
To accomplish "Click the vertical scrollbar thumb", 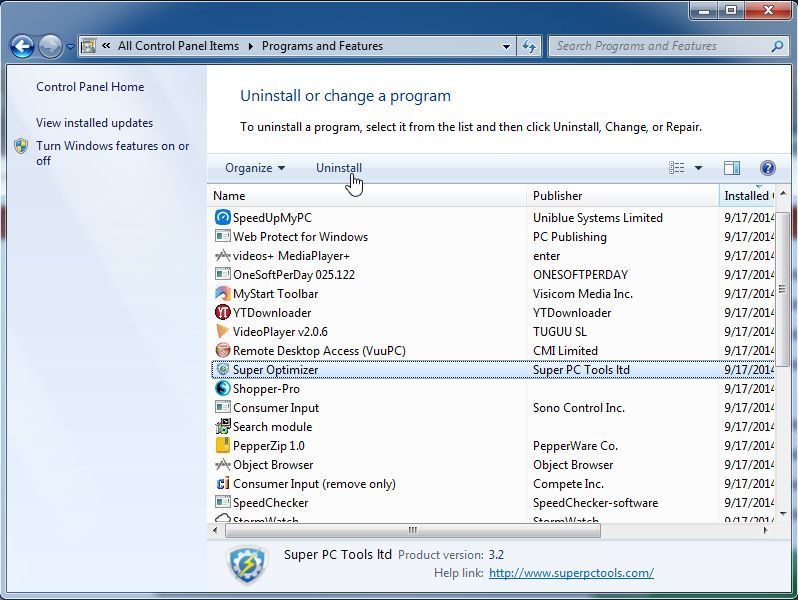I will (783, 289).
